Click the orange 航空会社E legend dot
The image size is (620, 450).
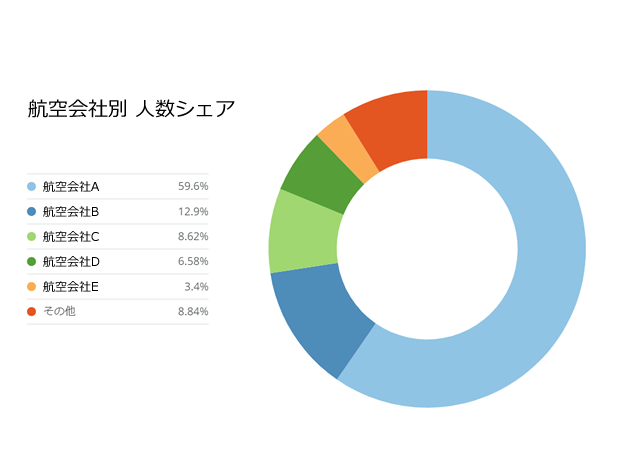[32, 287]
